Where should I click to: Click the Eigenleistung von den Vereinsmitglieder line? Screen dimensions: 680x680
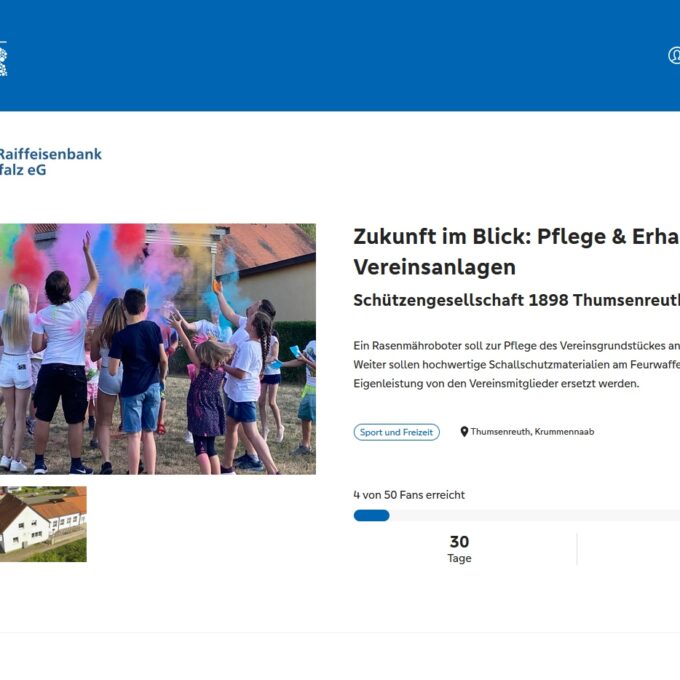pos(496,383)
